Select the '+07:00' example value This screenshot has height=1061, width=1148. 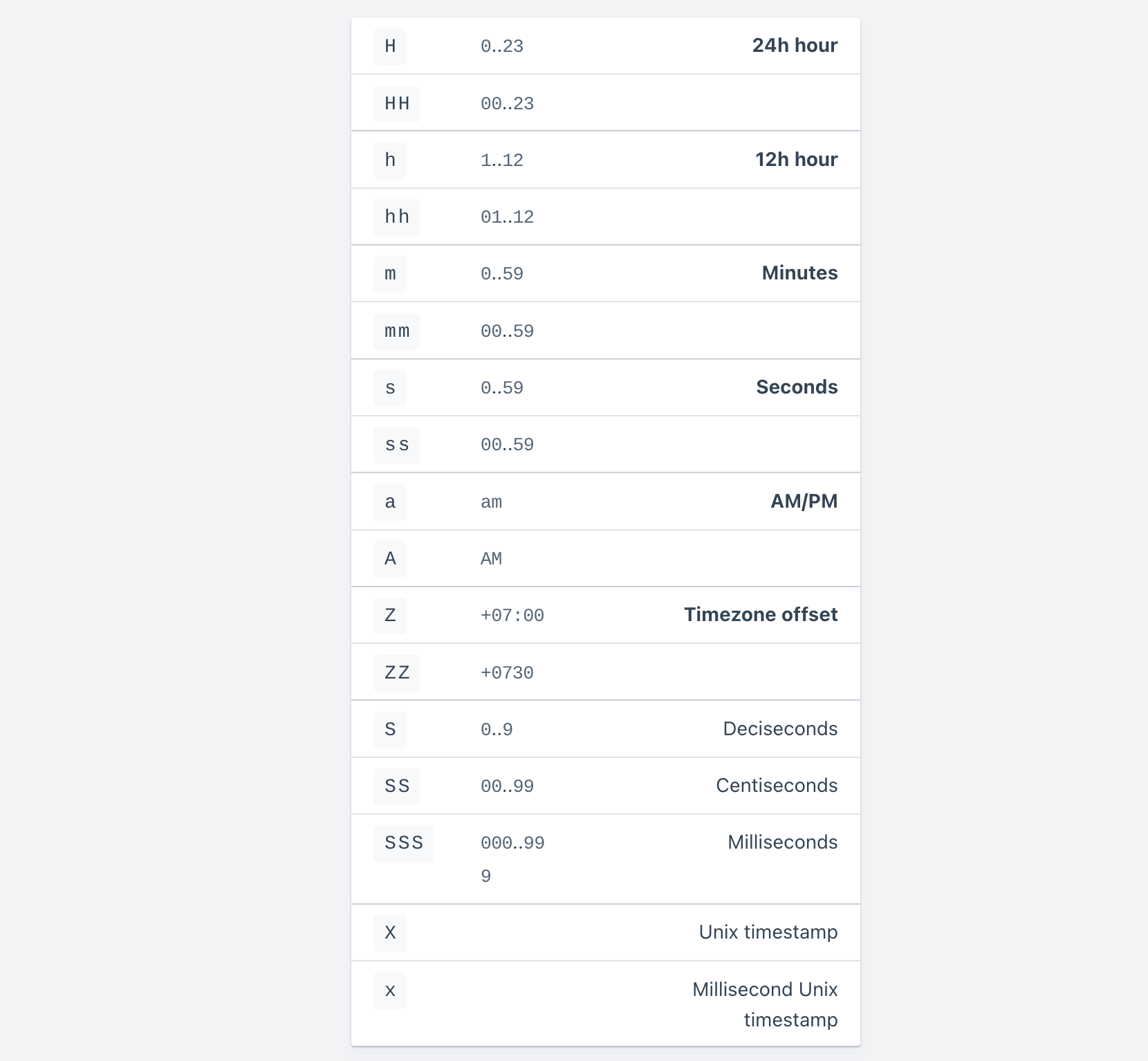coord(512,616)
